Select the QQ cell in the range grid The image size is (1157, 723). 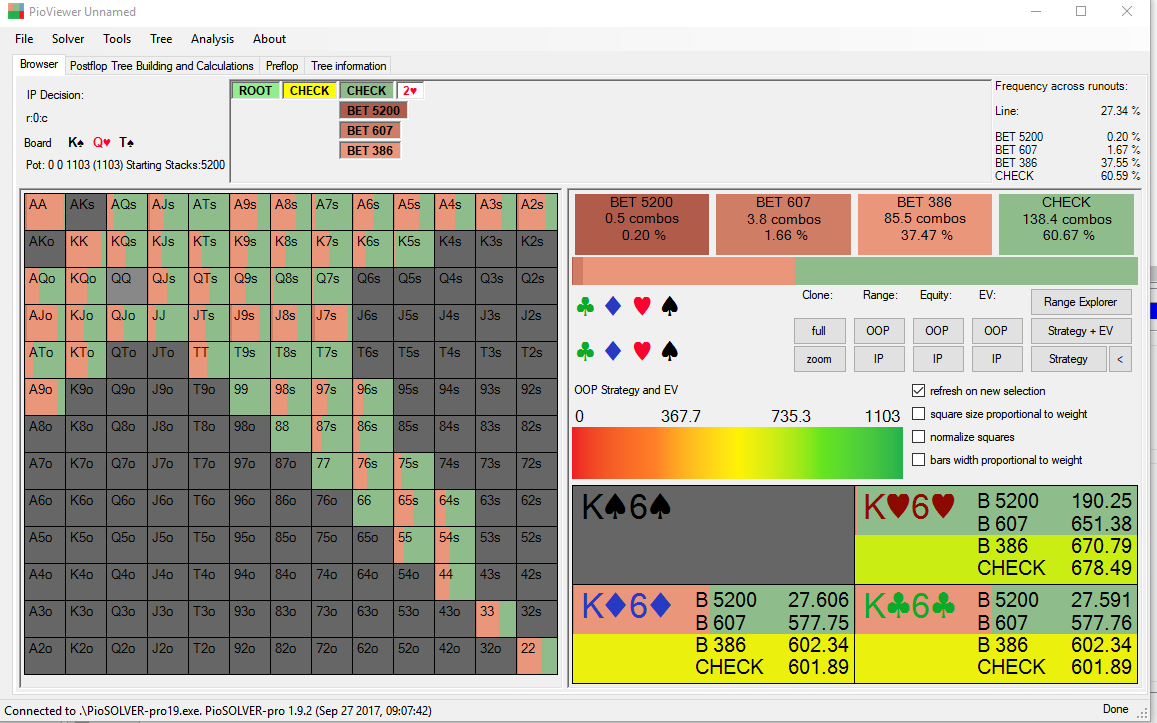point(127,286)
